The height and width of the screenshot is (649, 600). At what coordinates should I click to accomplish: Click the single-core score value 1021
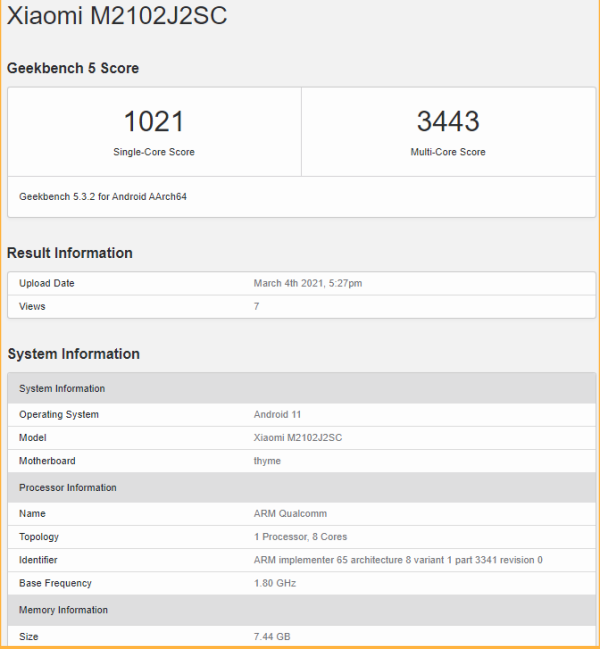tap(154, 121)
